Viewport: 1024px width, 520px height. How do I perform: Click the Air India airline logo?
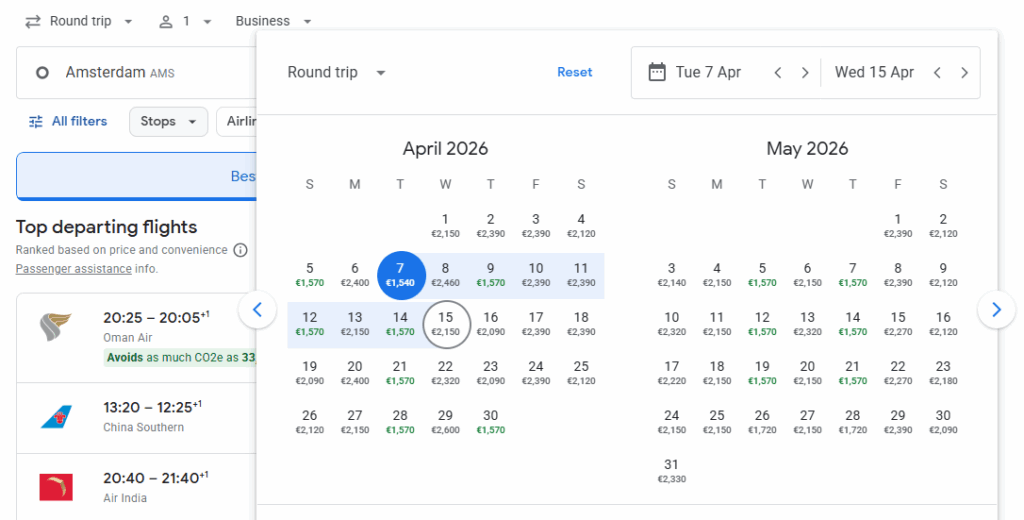coord(56,487)
